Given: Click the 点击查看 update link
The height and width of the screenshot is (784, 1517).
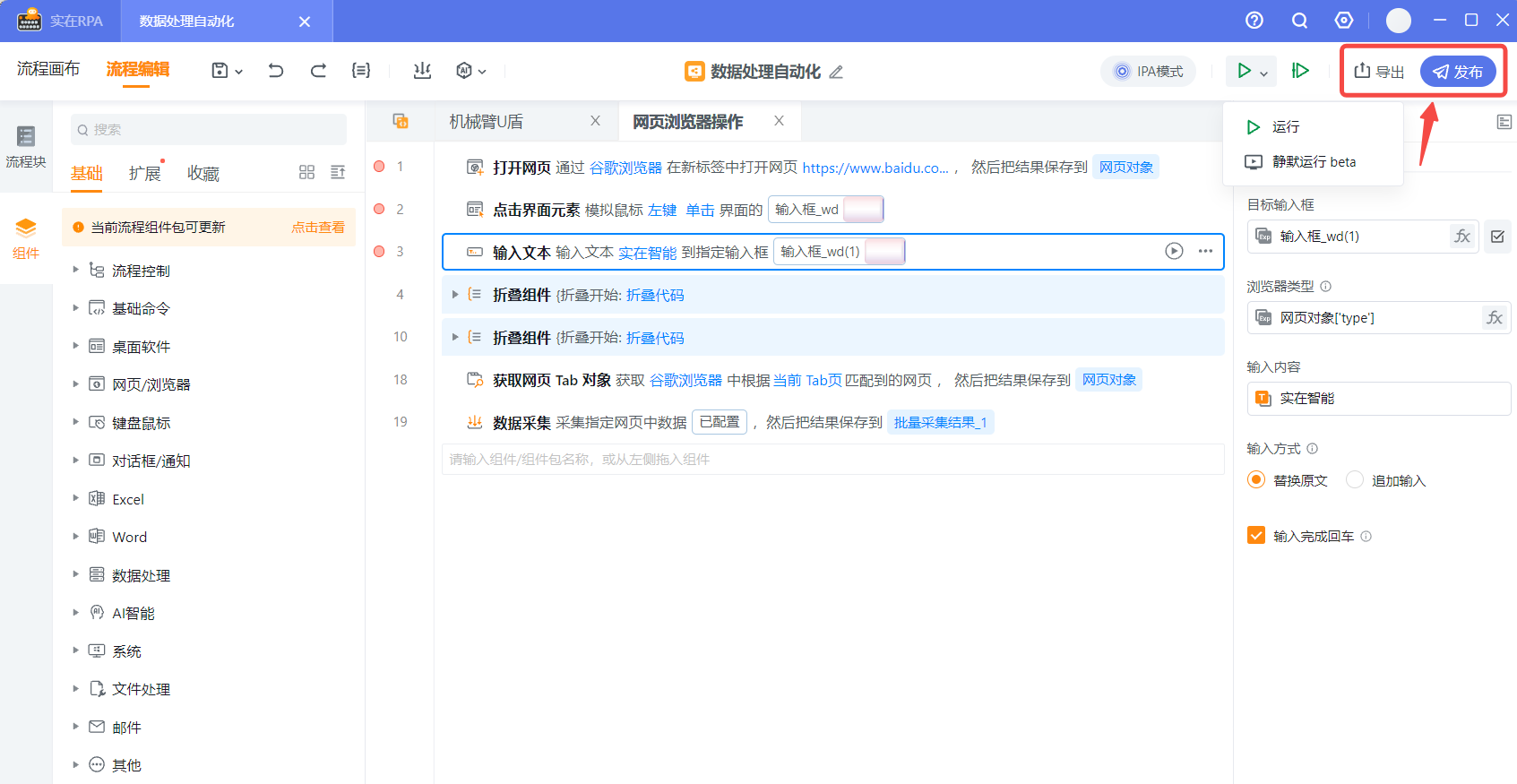Looking at the screenshot, I should [317, 228].
